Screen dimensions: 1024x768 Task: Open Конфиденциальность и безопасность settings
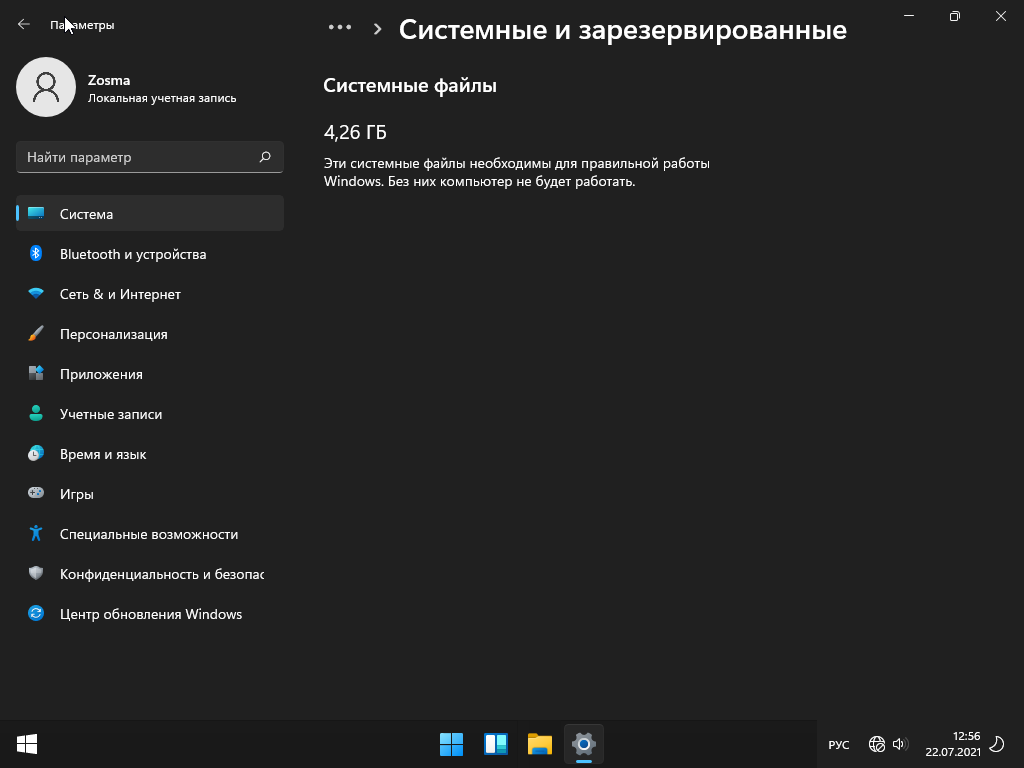[150, 574]
